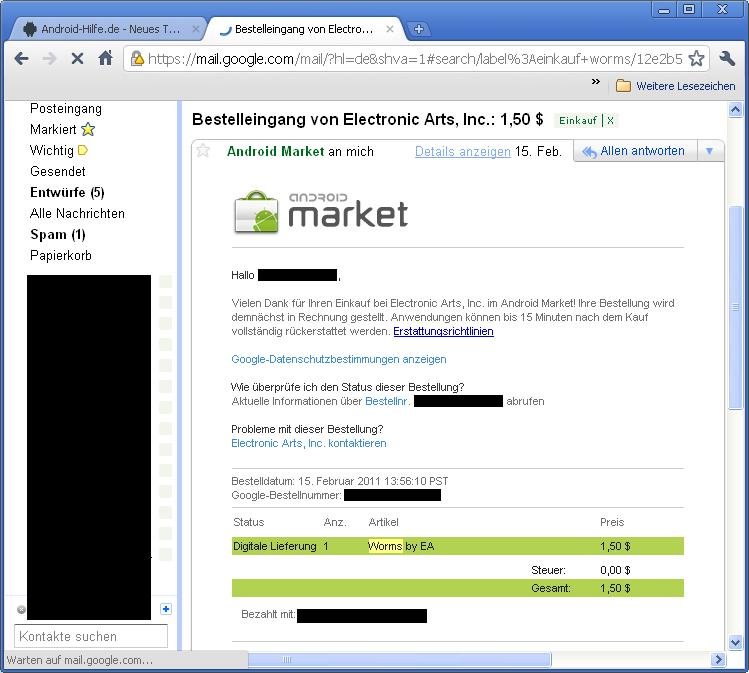Image resolution: width=749 pixels, height=673 pixels.
Task: Click the horizontal scrollbar thumb
Action: click(399, 660)
